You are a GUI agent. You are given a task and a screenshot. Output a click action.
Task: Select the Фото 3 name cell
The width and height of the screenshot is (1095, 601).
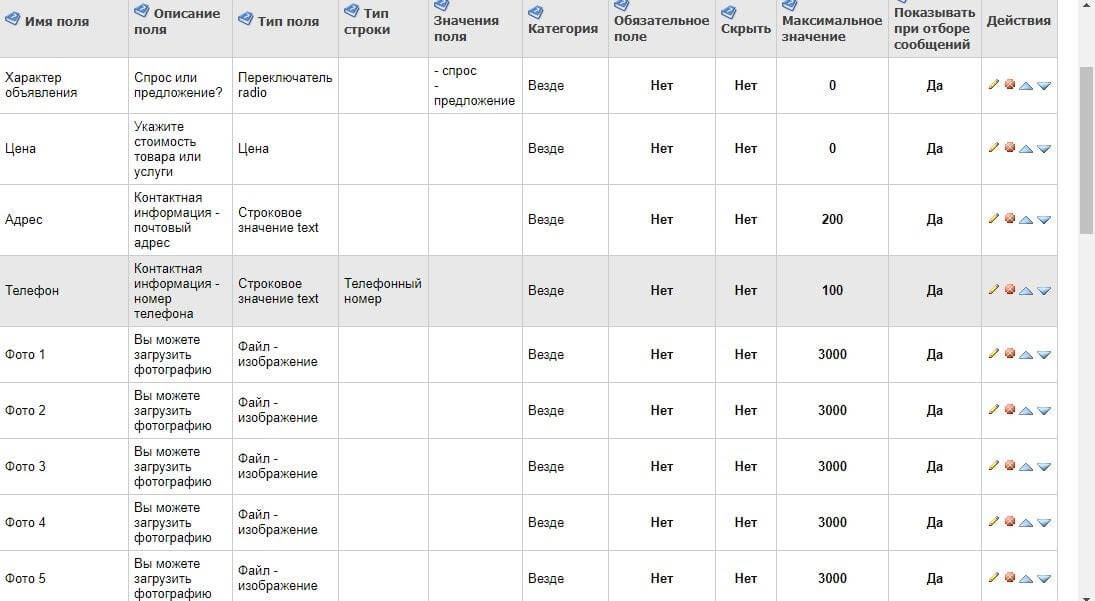64,466
